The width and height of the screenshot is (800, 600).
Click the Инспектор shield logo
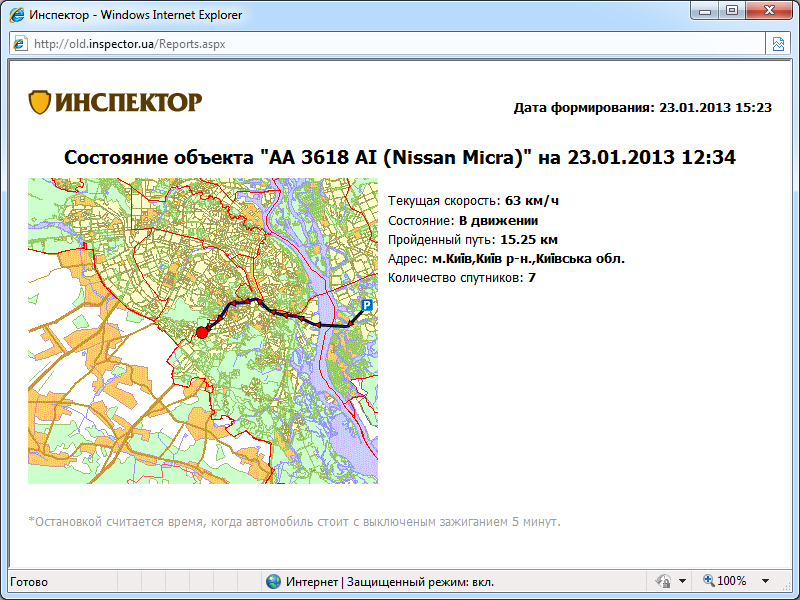coord(39,102)
